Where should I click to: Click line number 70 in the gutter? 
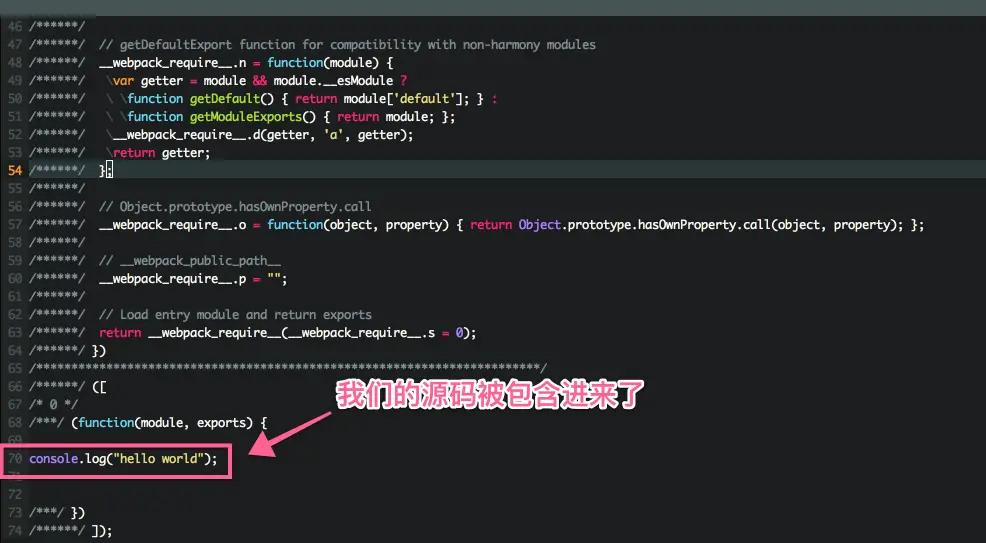pos(14,459)
